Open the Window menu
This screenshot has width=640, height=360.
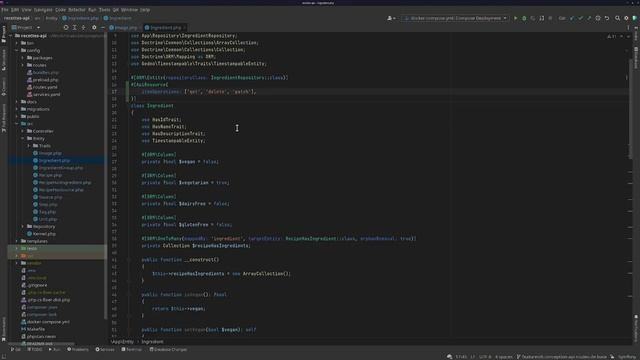point(129,9)
